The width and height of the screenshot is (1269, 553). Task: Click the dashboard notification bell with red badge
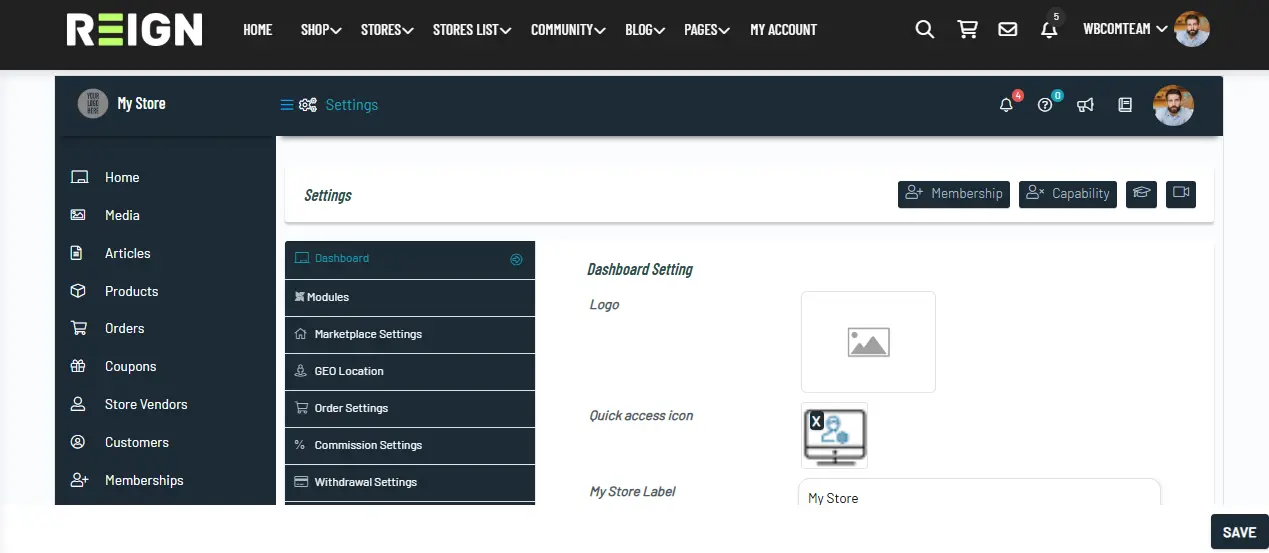(1007, 105)
